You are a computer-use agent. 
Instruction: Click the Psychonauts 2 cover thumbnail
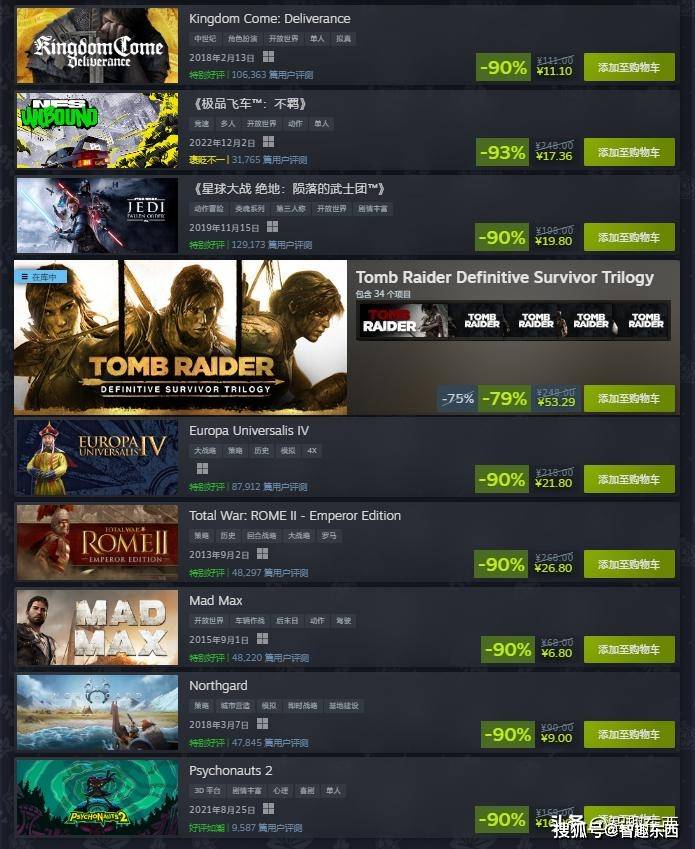coord(97,797)
